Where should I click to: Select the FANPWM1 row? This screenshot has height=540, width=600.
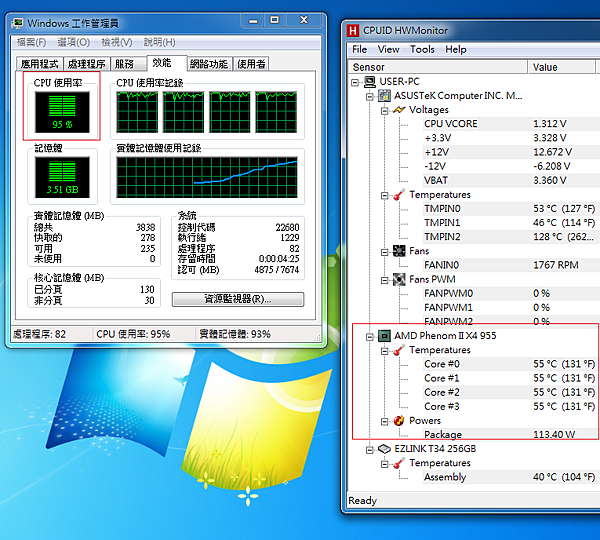pos(511,308)
